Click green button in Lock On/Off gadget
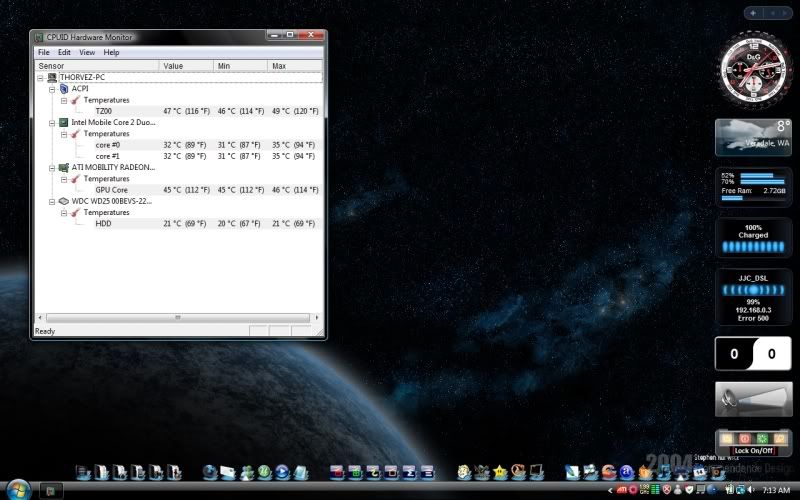Screen dimensions: 800x500 pyautogui.click(x=762, y=438)
